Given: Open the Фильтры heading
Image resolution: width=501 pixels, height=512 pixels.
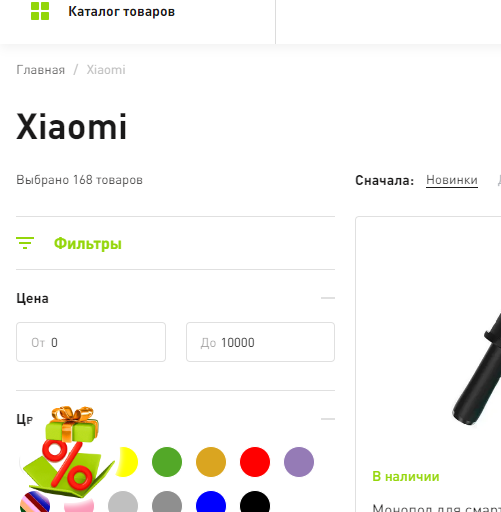Looking at the screenshot, I should [x=88, y=243].
